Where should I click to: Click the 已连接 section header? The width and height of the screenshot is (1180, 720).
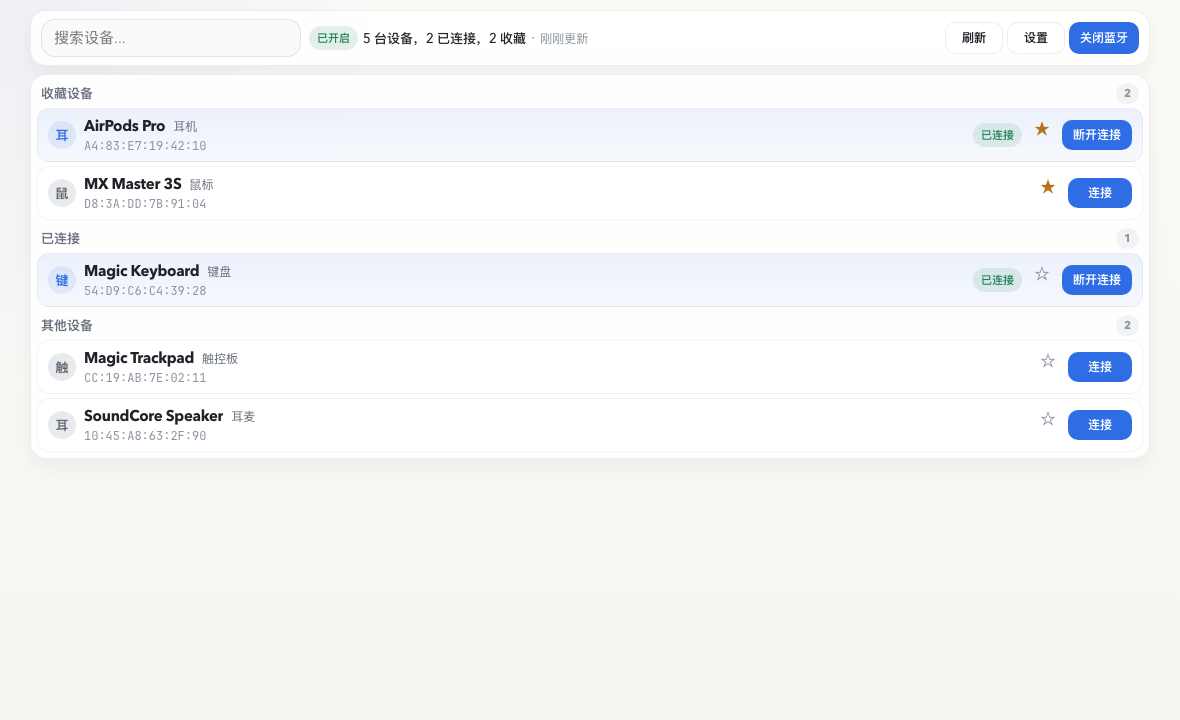click(x=60, y=238)
